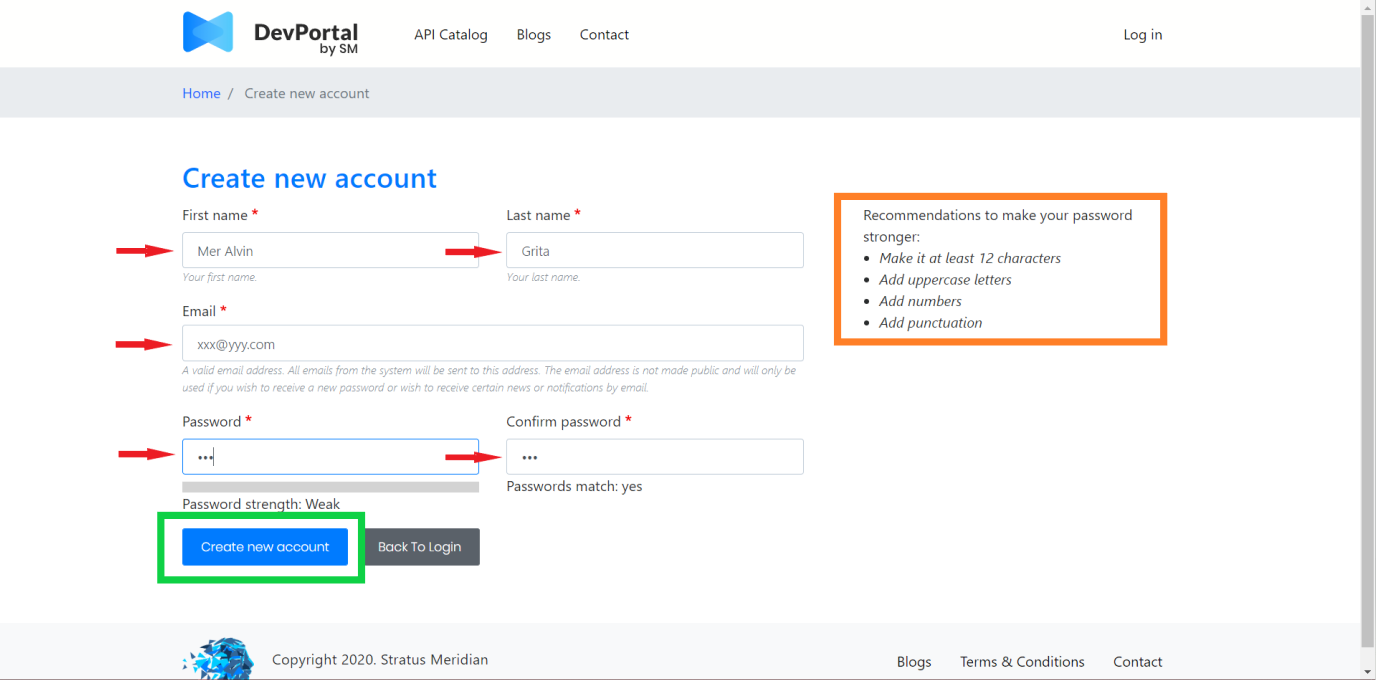
Task: Navigate to Home via breadcrumb
Action: [201, 93]
